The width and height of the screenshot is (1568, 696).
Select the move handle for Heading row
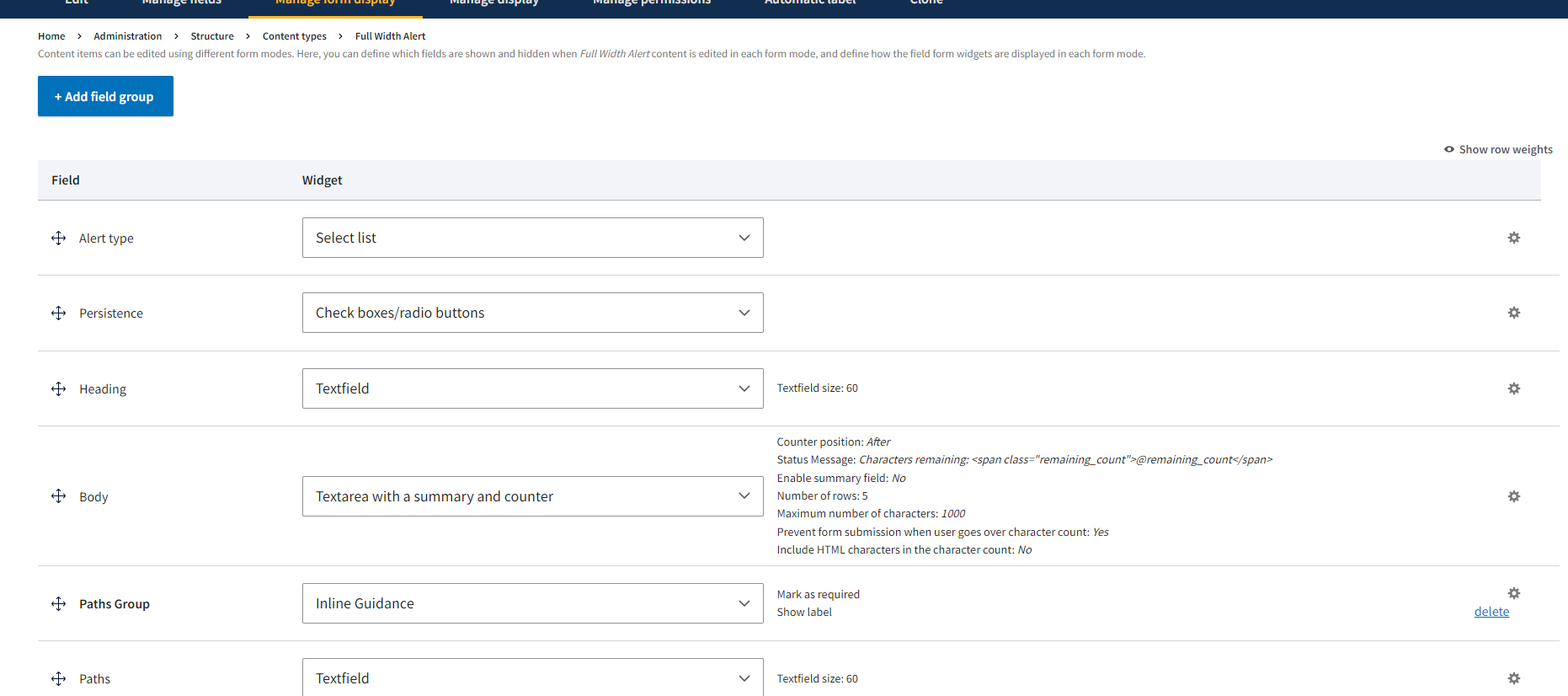[58, 388]
